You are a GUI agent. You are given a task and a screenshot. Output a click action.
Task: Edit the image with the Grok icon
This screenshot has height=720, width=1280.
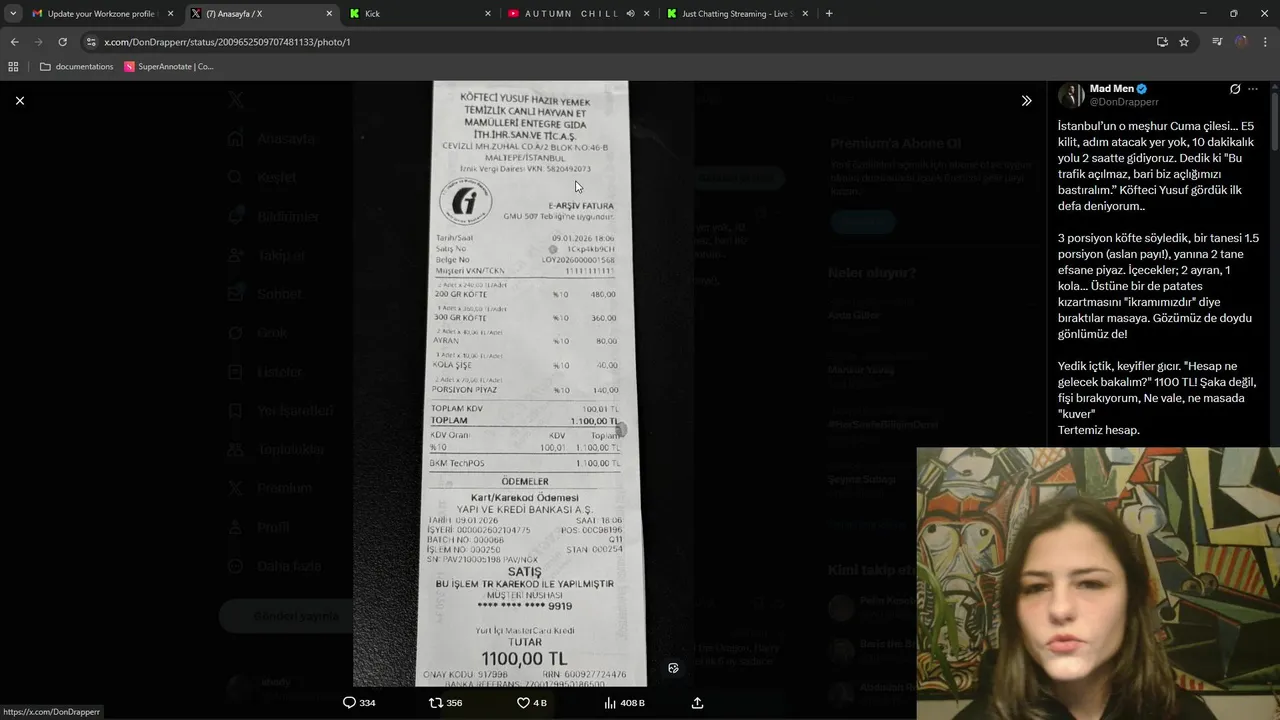673,668
